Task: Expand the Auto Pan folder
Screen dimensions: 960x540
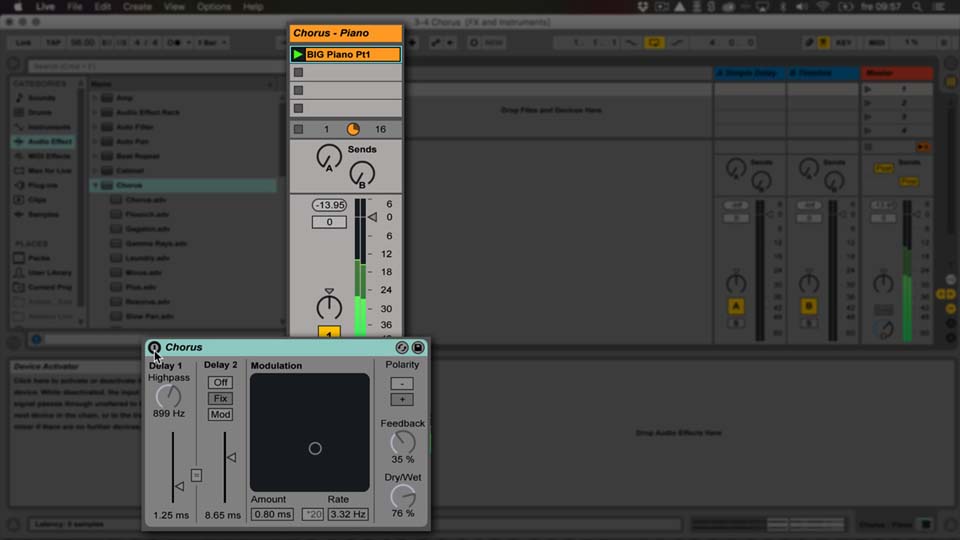Action: click(95, 141)
